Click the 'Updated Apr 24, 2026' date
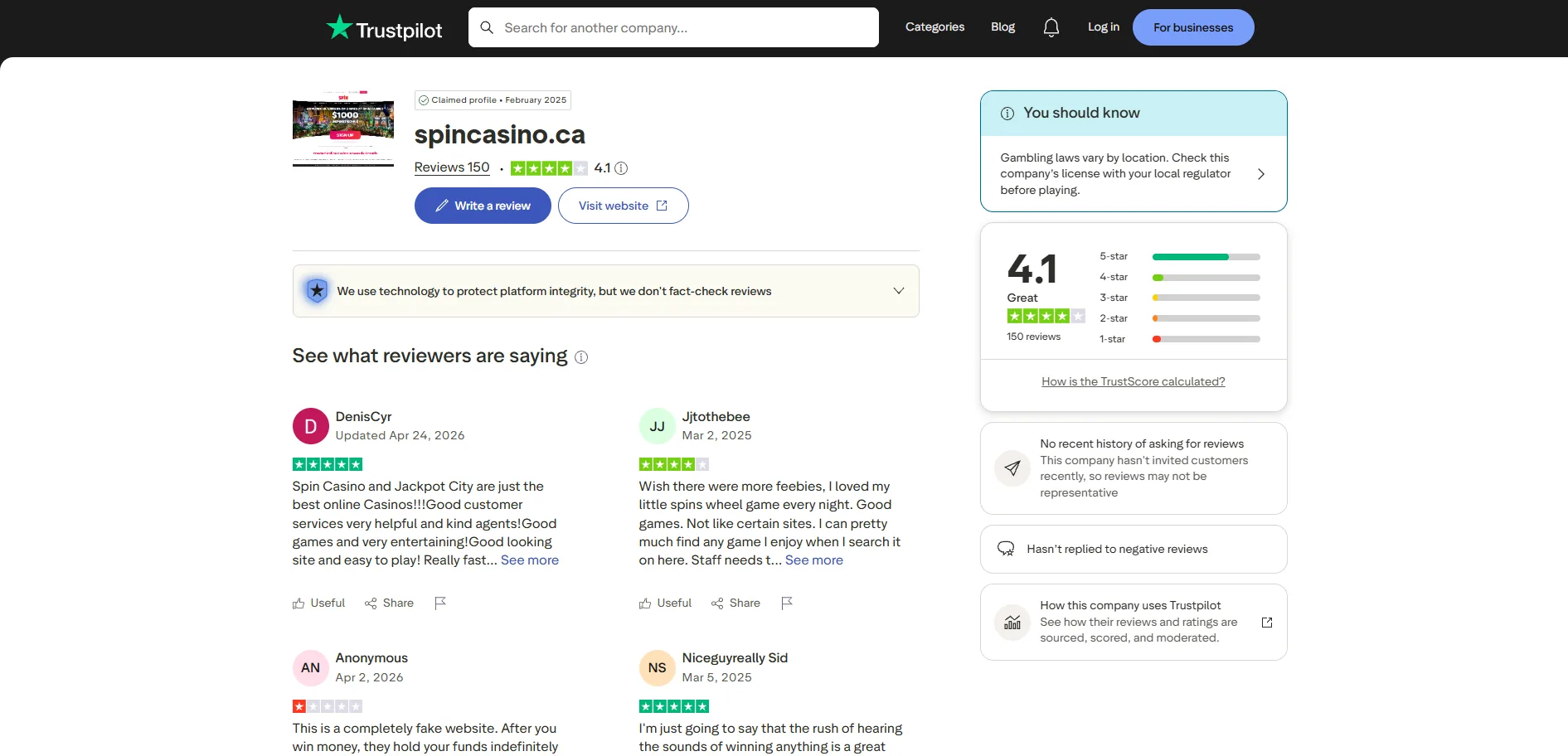The image size is (1568, 756). (400, 436)
